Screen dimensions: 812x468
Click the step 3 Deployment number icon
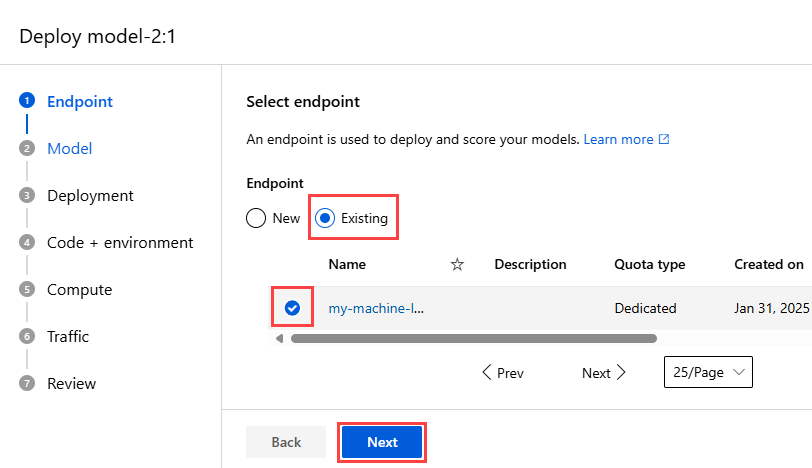click(x=27, y=195)
